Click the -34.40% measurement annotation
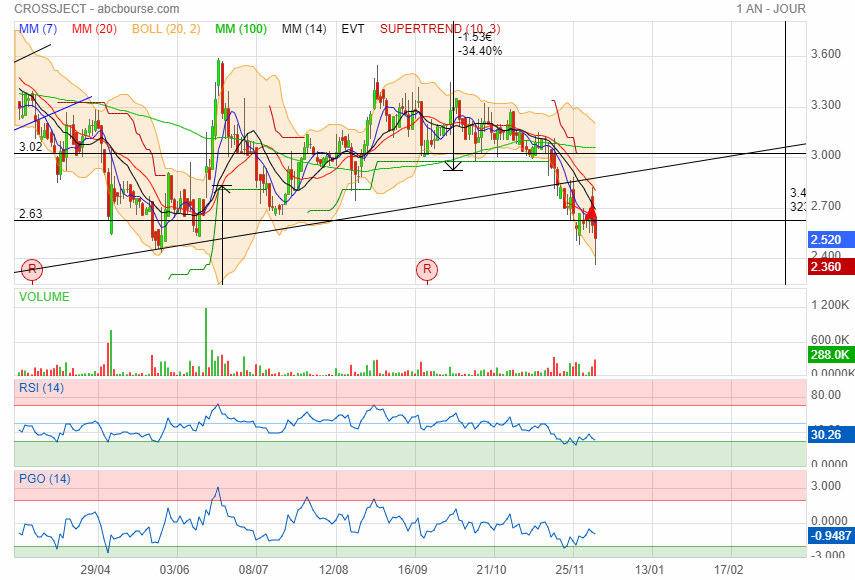855x580 pixels. [480, 51]
